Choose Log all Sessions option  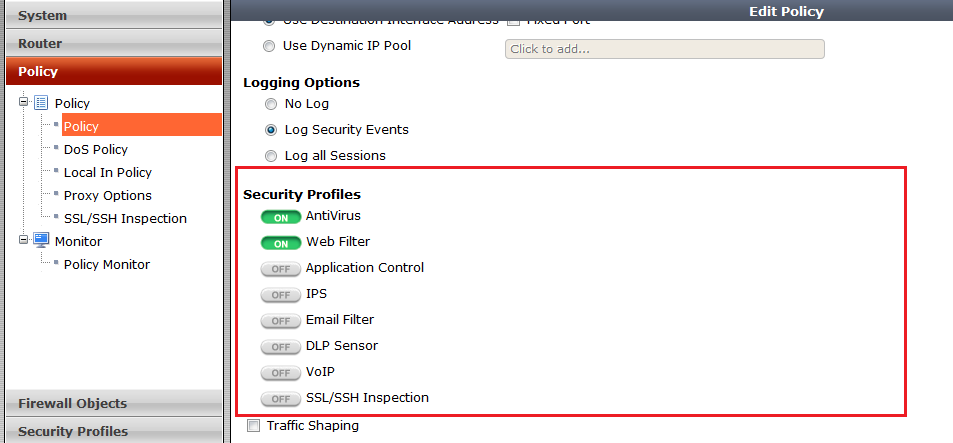pos(270,156)
